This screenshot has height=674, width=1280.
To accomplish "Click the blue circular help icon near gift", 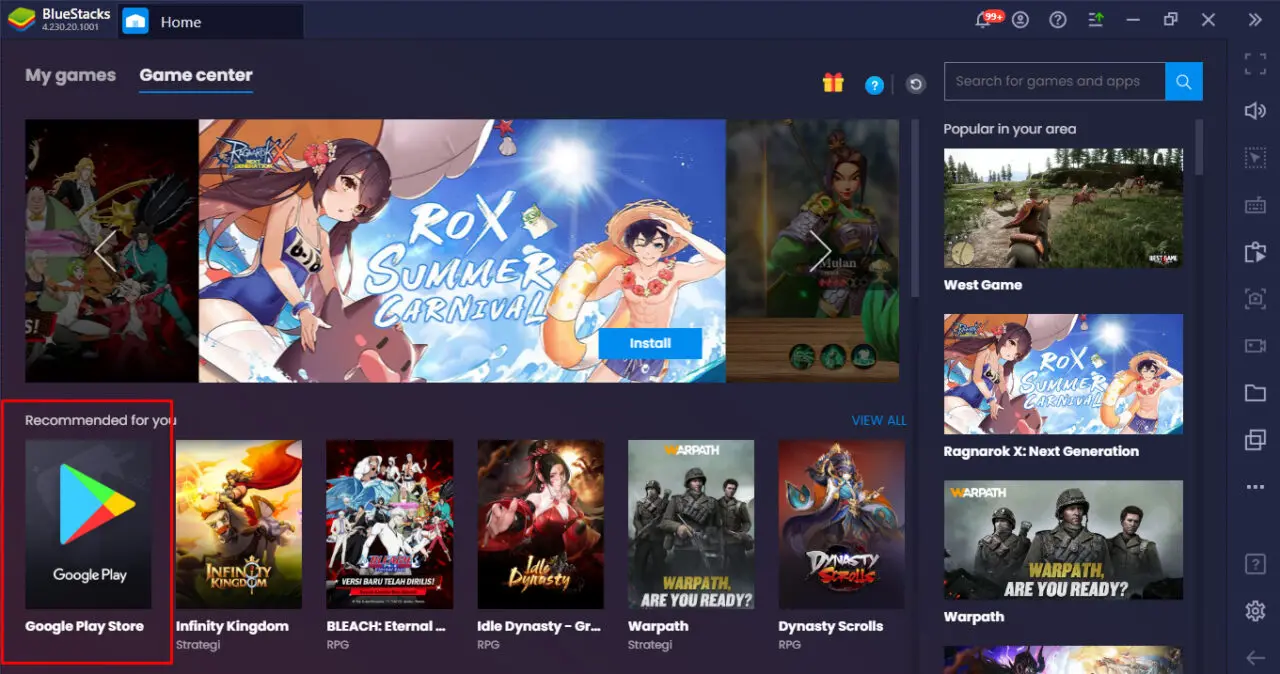I will 874,85.
